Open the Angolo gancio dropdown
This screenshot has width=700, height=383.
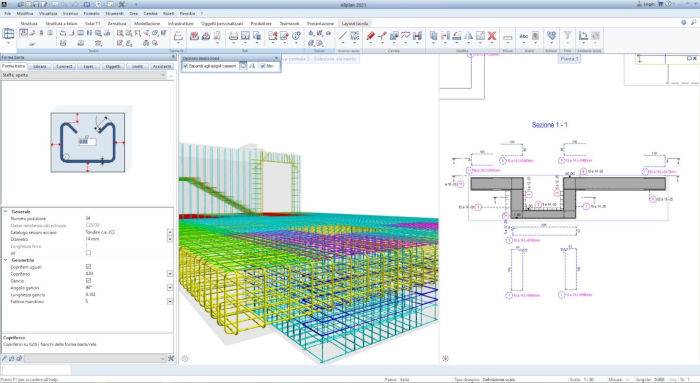coord(170,287)
